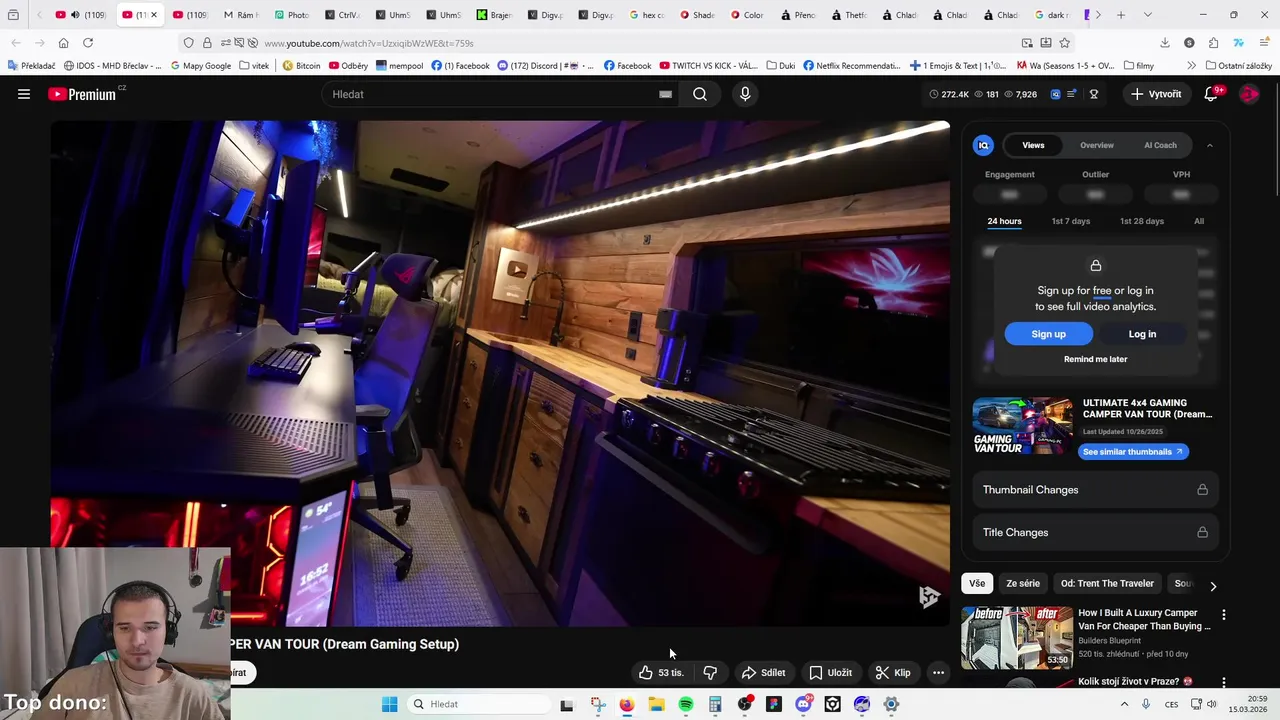Expand the locked Title Changes section
The height and width of the screenshot is (720, 1280).
1095,532
